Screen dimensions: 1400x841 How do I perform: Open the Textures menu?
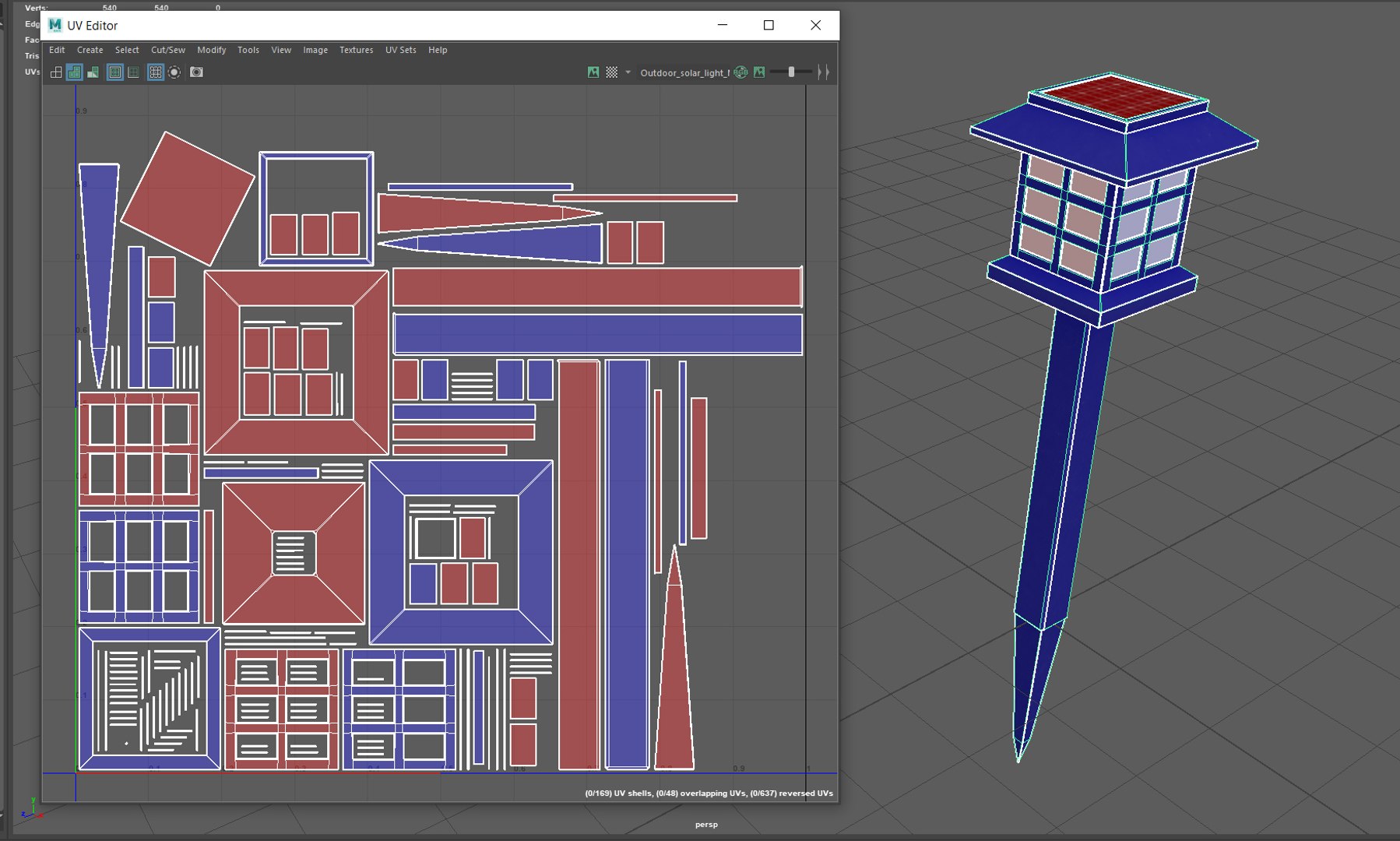[356, 50]
